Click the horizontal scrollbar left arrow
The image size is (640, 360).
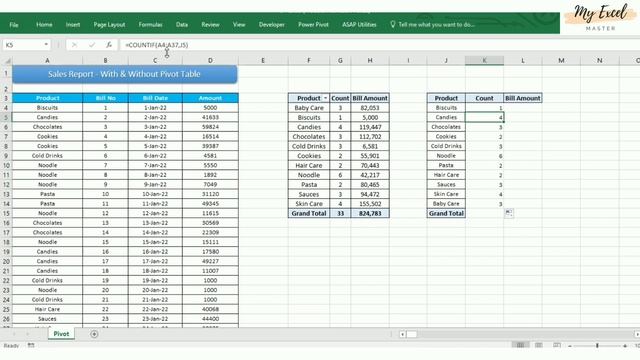(402, 334)
